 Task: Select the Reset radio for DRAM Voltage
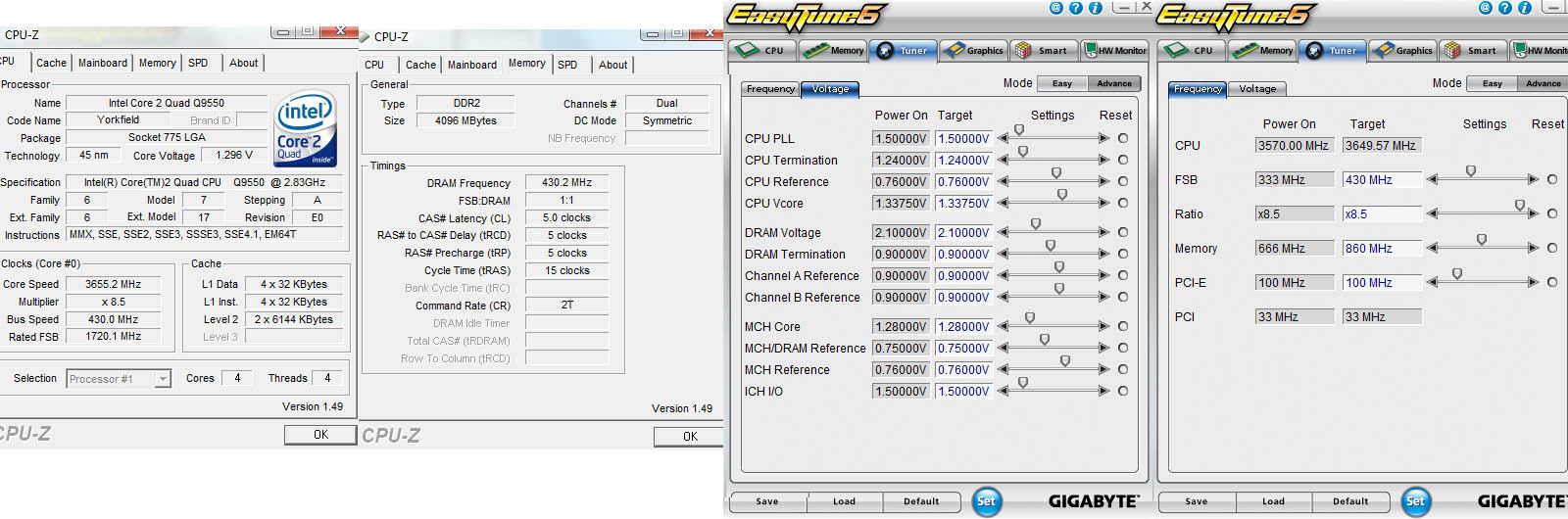click(x=1123, y=233)
